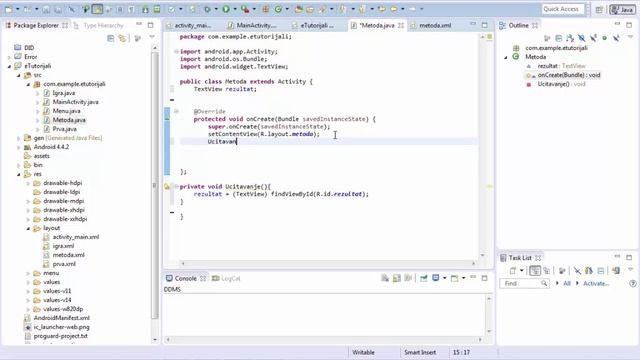
Task: Click the Task List help question icon
Action: tap(633, 283)
